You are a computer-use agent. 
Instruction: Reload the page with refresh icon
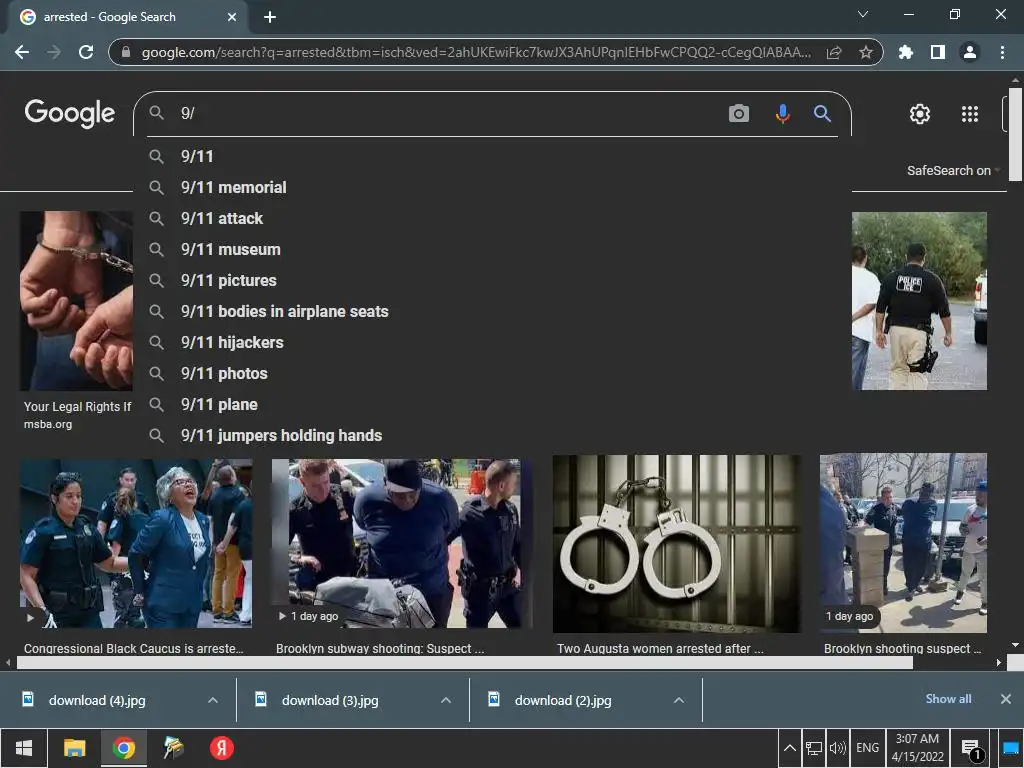click(86, 52)
